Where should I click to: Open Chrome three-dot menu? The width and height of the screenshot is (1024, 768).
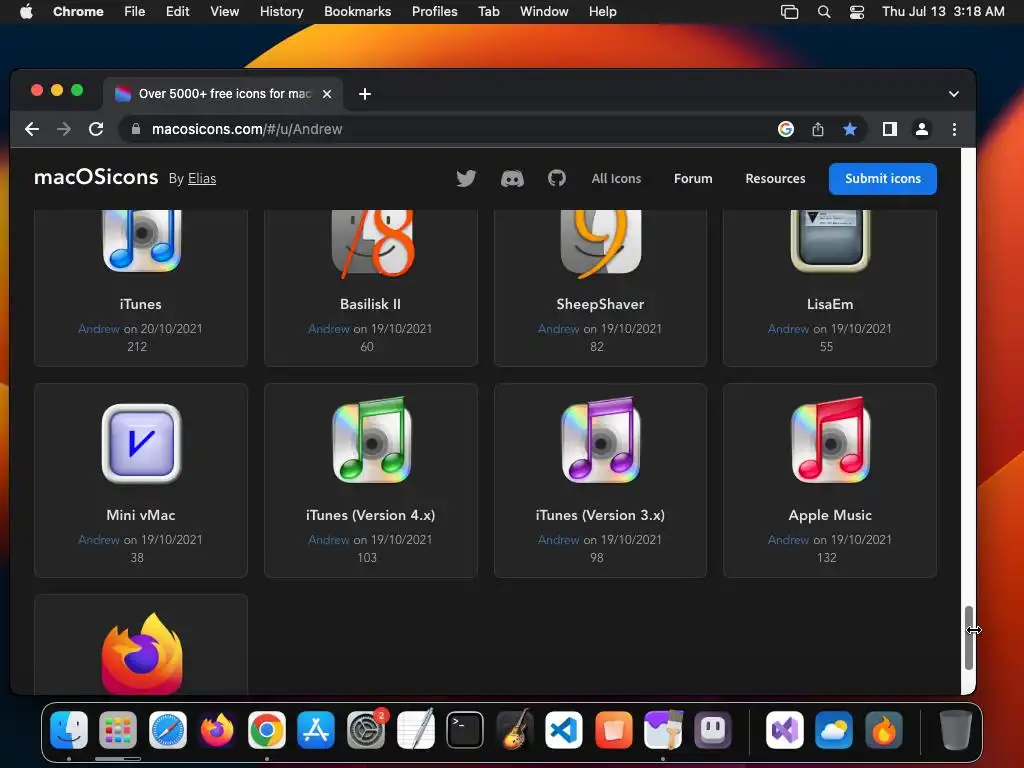pyautogui.click(x=954, y=129)
